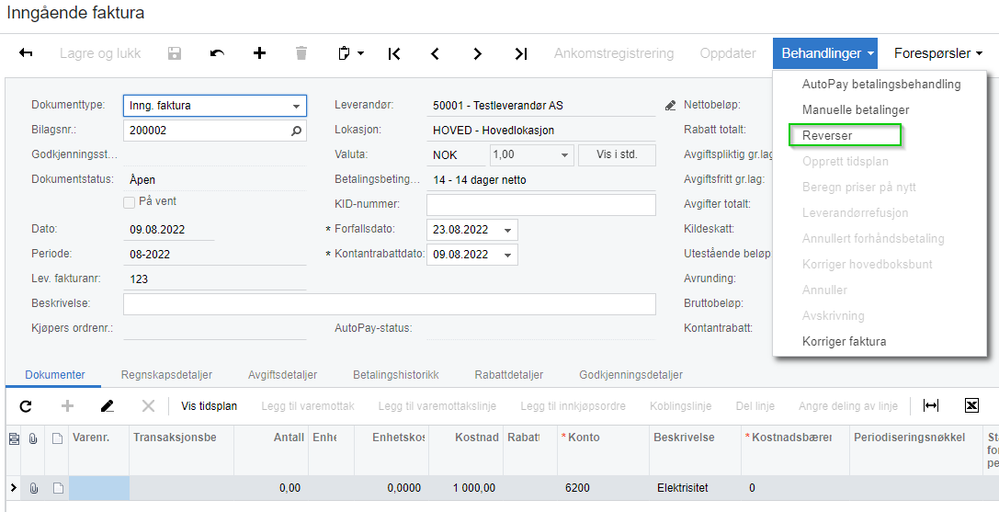
Task: Switch to Rabattdetaljer tab
Action: [508, 374]
